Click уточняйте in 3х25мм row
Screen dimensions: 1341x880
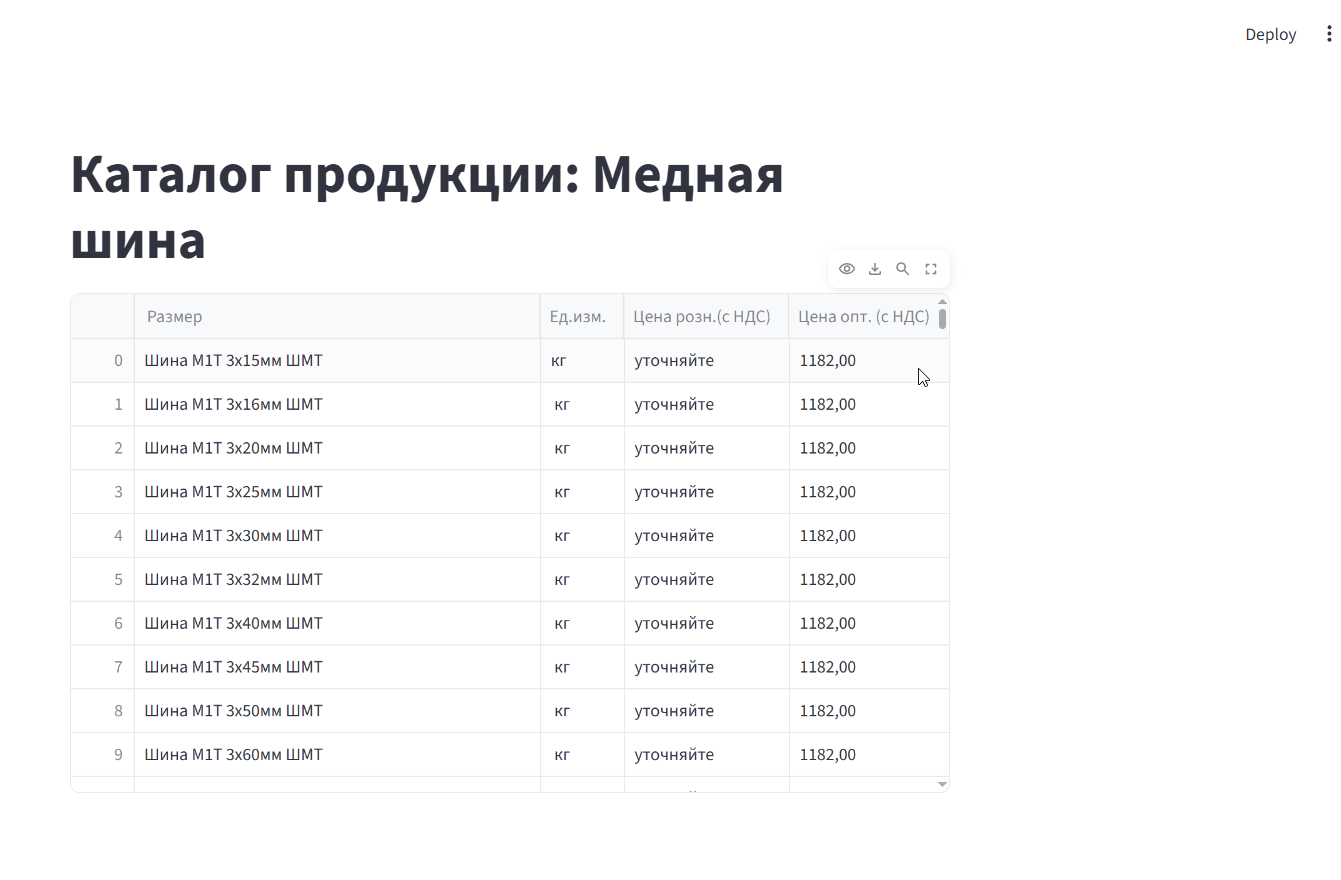tap(706, 492)
